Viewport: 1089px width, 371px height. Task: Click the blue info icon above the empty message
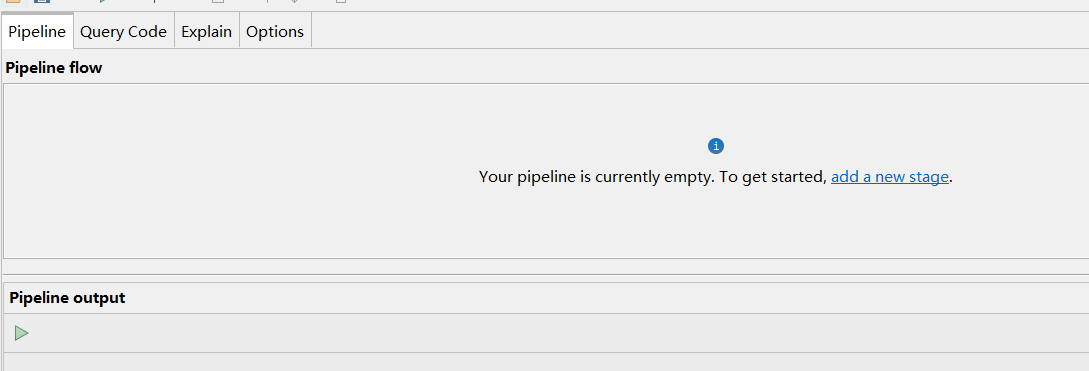coord(716,146)
